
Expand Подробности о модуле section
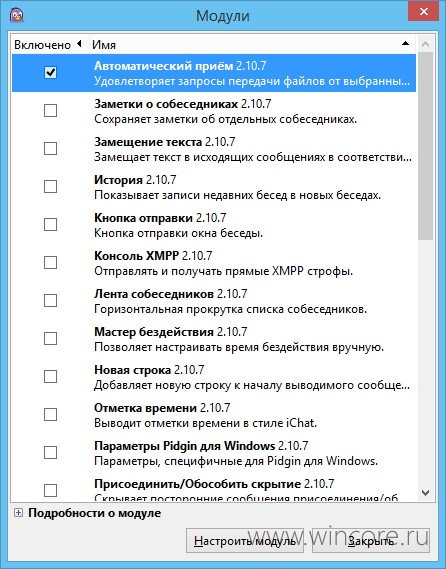(18, 513)
